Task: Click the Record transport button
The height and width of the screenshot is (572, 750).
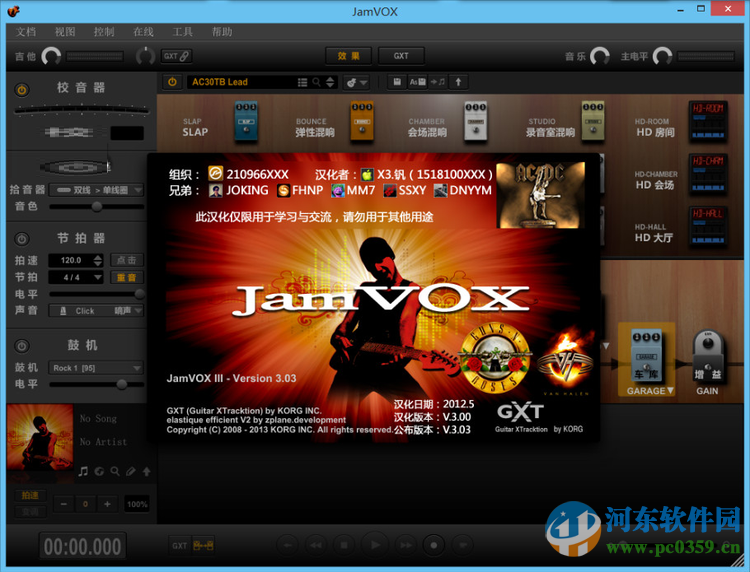Action: (x=433, y=545)
